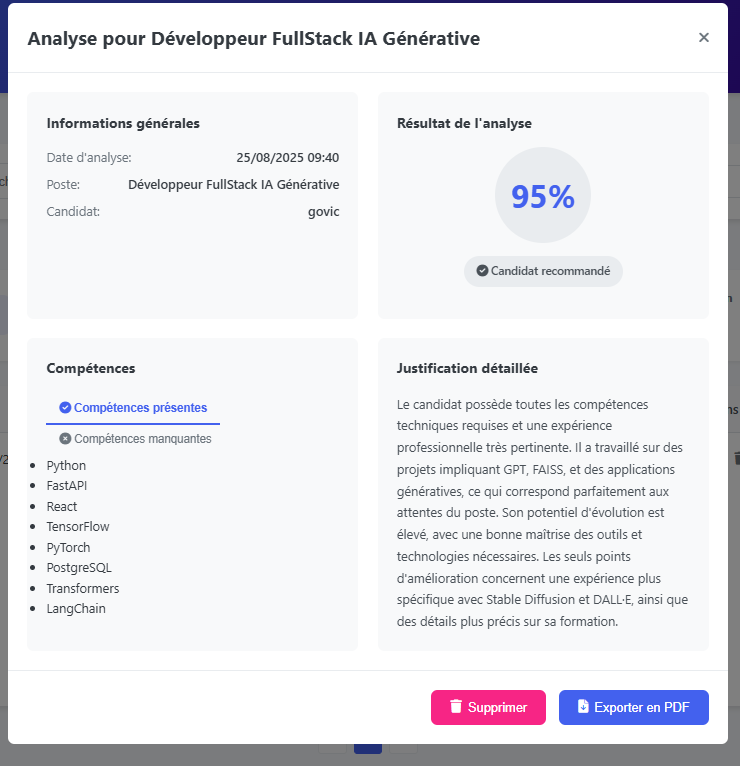
Task: Click the LangChain skill entry
Action: (x=76, y=609)
